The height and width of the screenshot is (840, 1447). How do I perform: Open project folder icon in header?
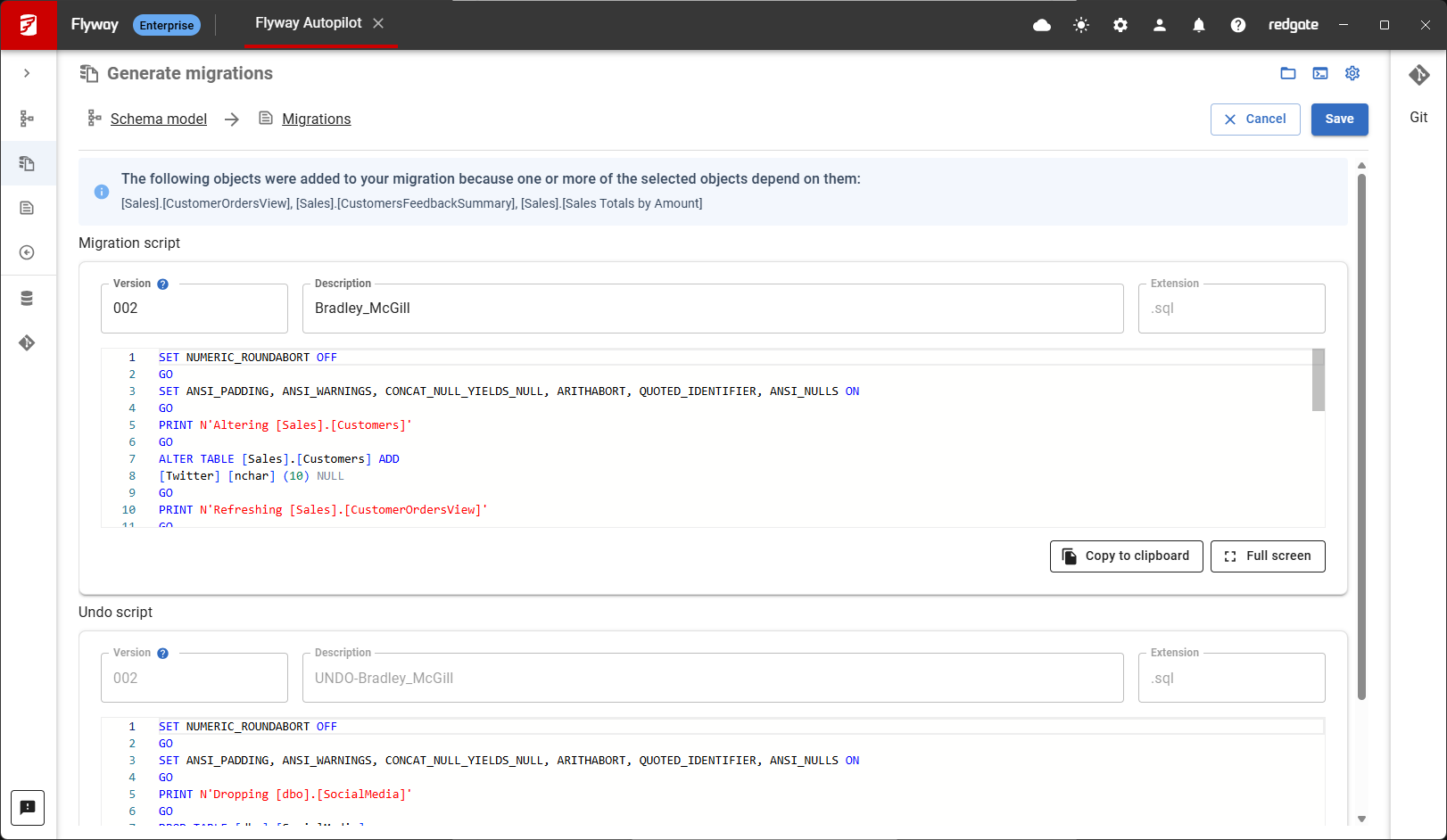[x=1288, y=73]
